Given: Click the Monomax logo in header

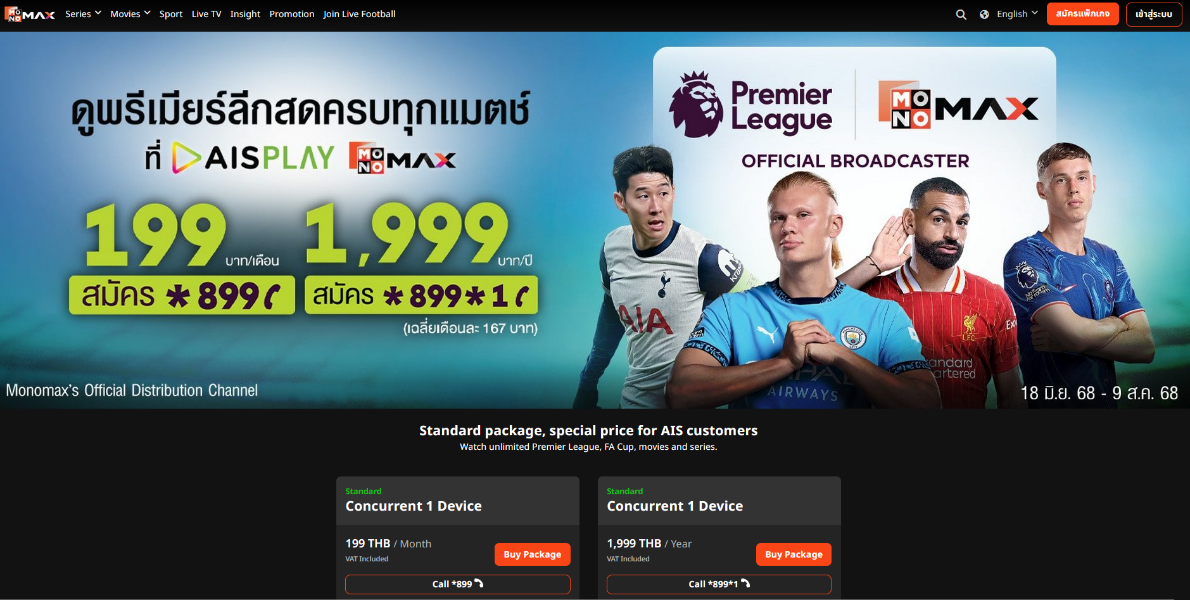Looking at the screenshot, I should 30,14.
